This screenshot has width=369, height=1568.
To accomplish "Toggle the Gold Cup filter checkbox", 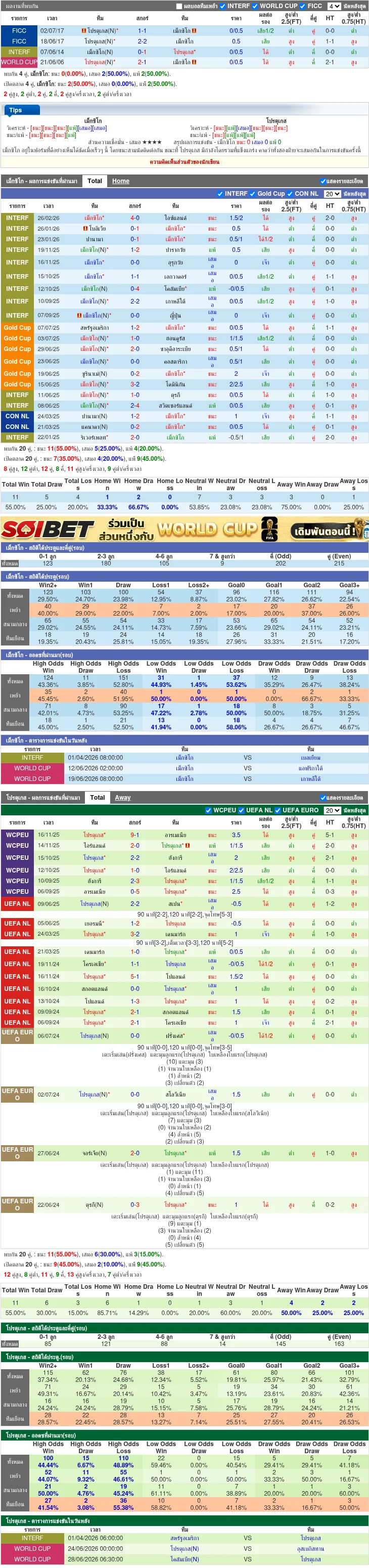I will point(253,194).
